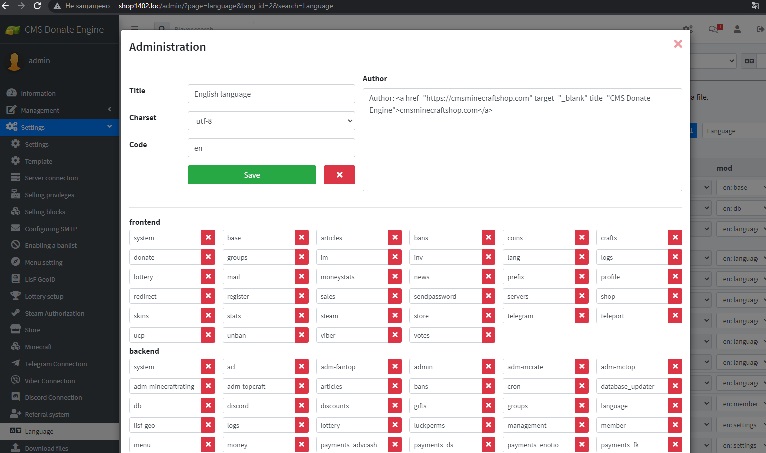Click the red cancel button beside Save
The height and width of the screenshot is (453, 766).
[339, 175]
